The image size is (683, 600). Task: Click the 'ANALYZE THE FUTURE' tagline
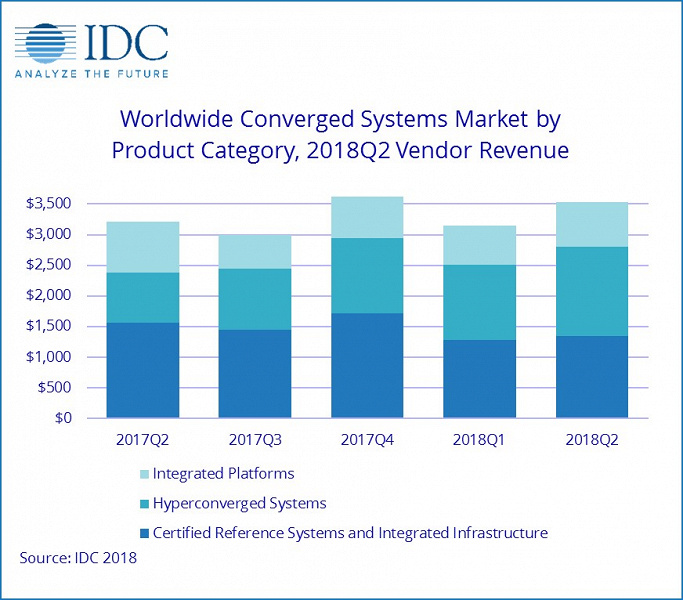tap(91, 74)
